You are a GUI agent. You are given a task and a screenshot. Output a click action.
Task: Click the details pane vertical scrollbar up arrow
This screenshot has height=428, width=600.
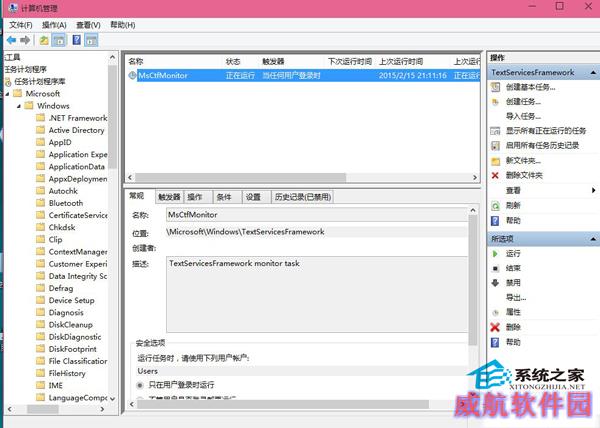pos(473,210)
